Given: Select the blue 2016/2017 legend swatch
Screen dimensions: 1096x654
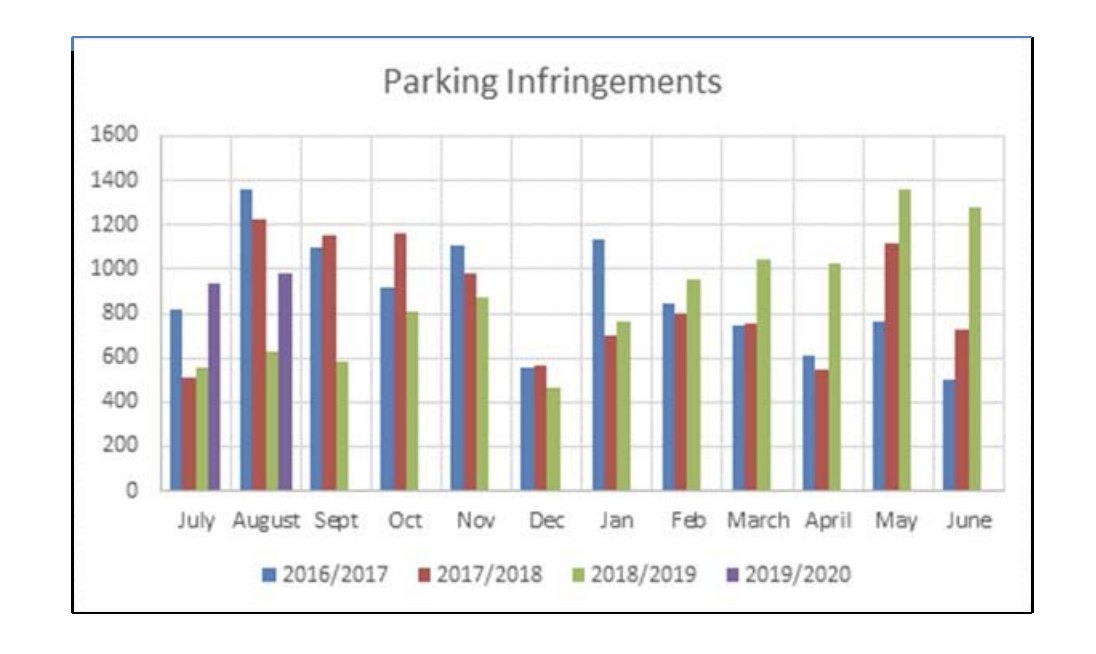Looking at the screenshot, I should 269,575.
